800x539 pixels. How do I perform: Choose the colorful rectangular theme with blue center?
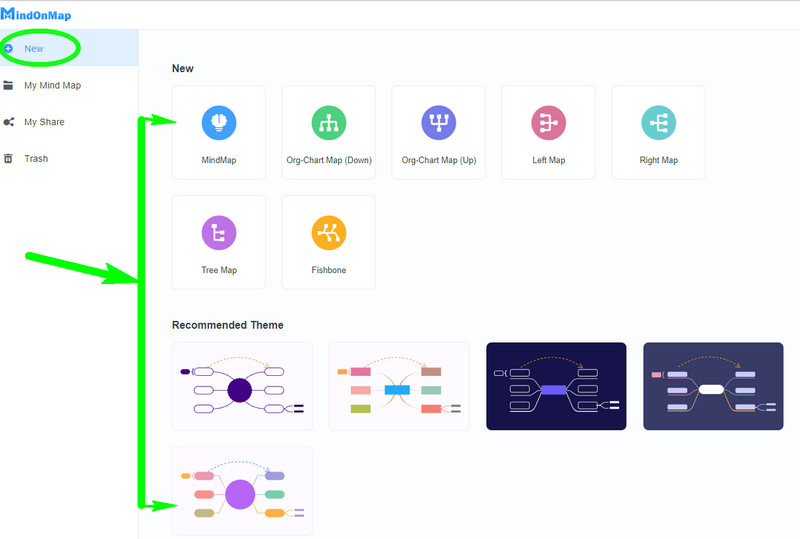tap(399, 386)
